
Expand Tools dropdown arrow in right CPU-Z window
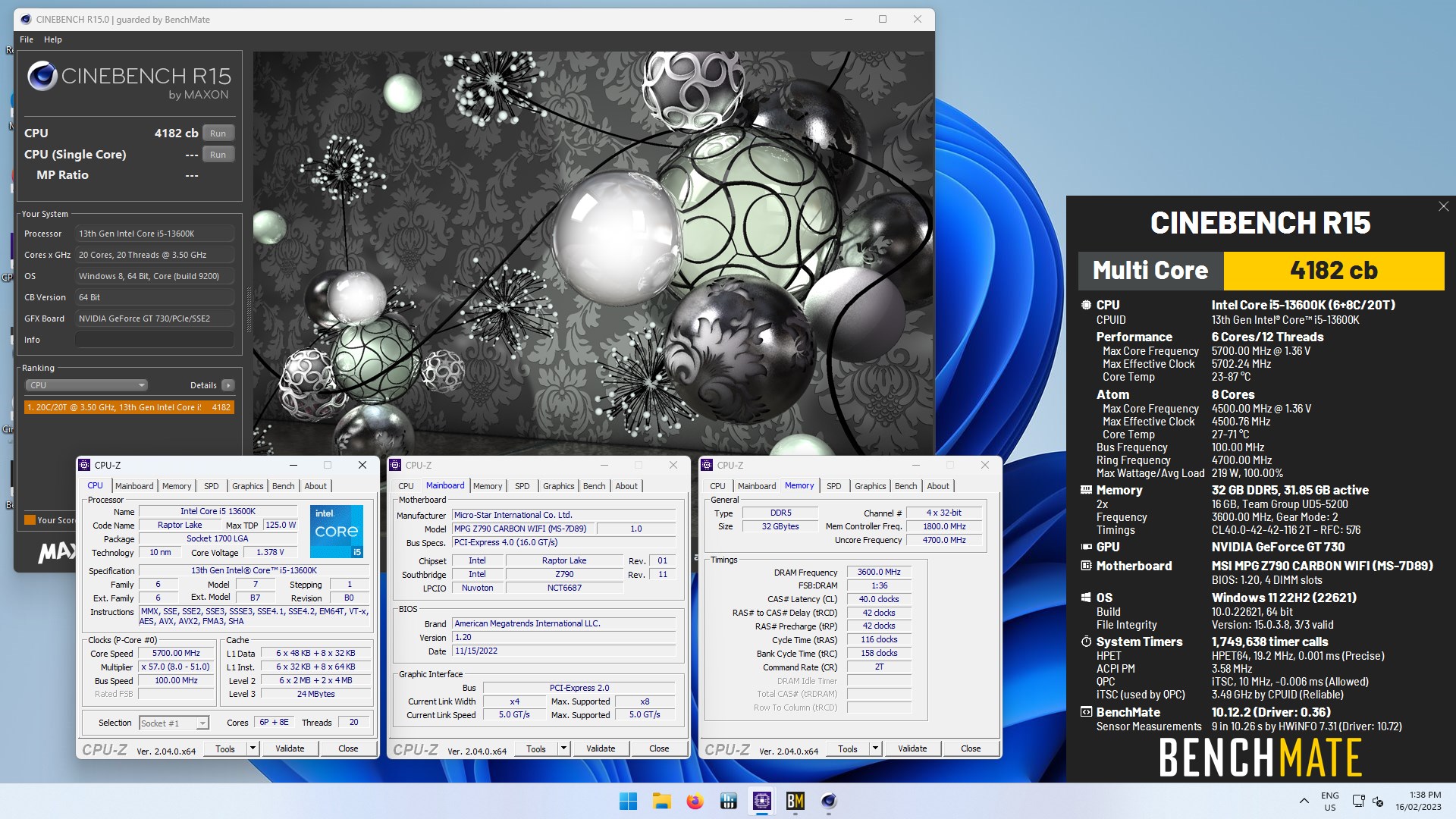coord(876,748)
